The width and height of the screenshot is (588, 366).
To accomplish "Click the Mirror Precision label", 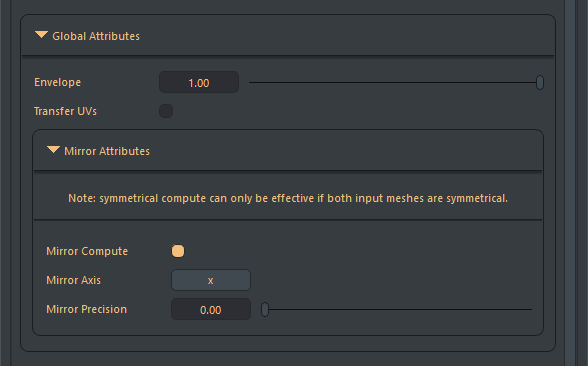I will coord(87,309).
